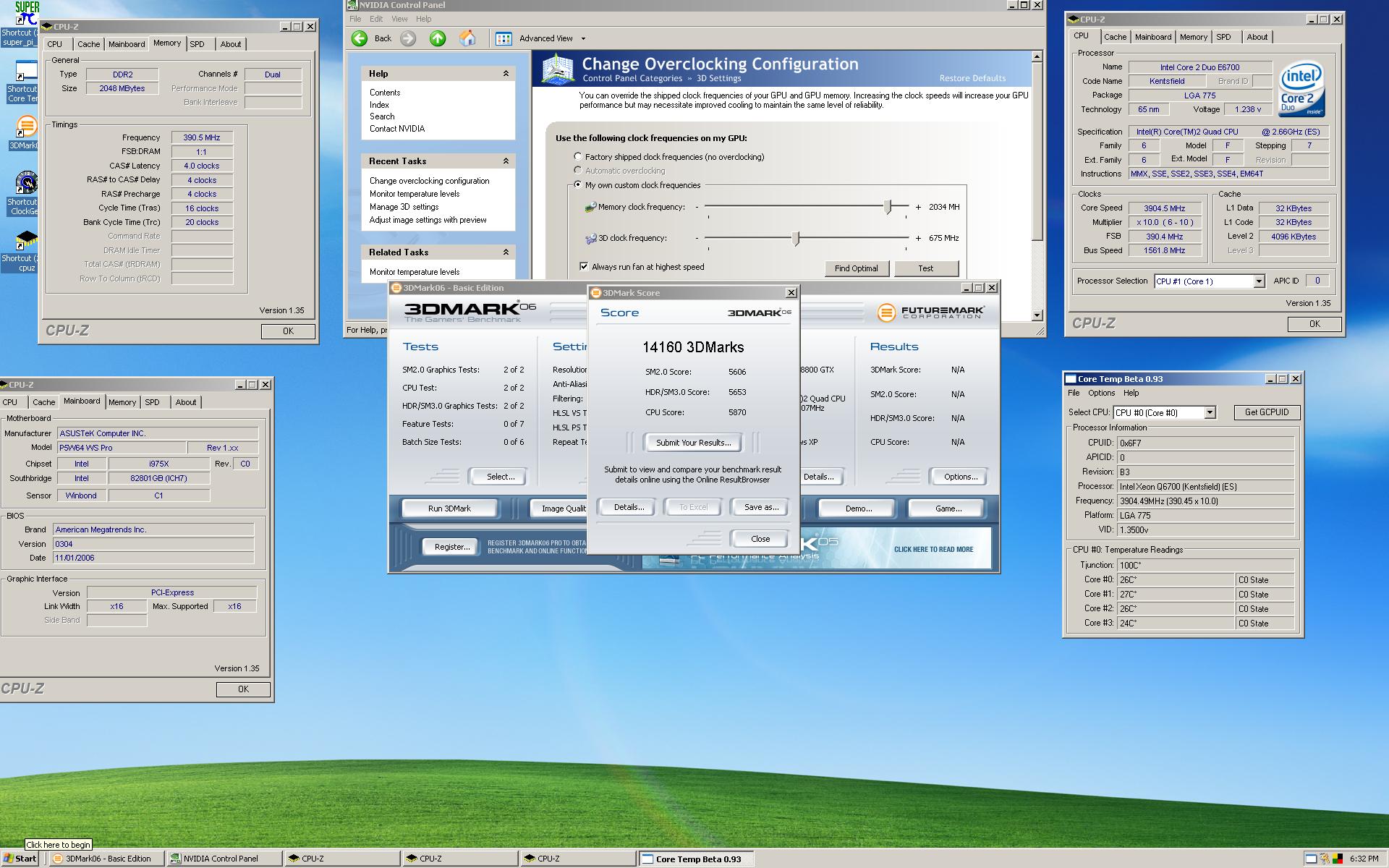Open the Home icon in NVIDIA toolbar

(468, 38)
